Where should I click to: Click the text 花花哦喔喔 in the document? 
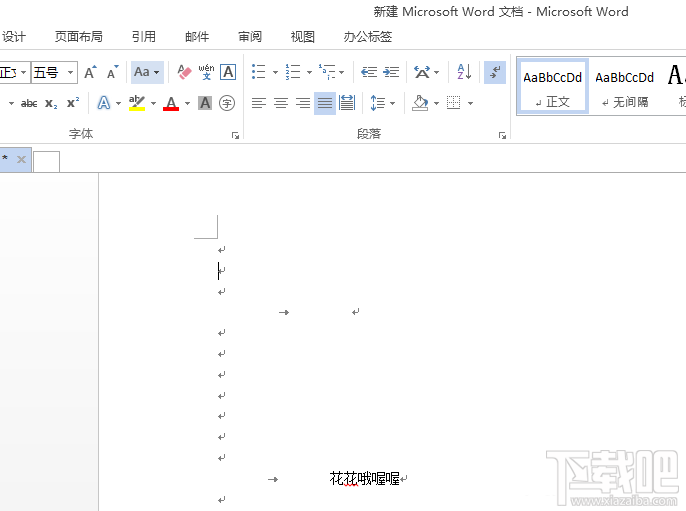coord(364,479)
